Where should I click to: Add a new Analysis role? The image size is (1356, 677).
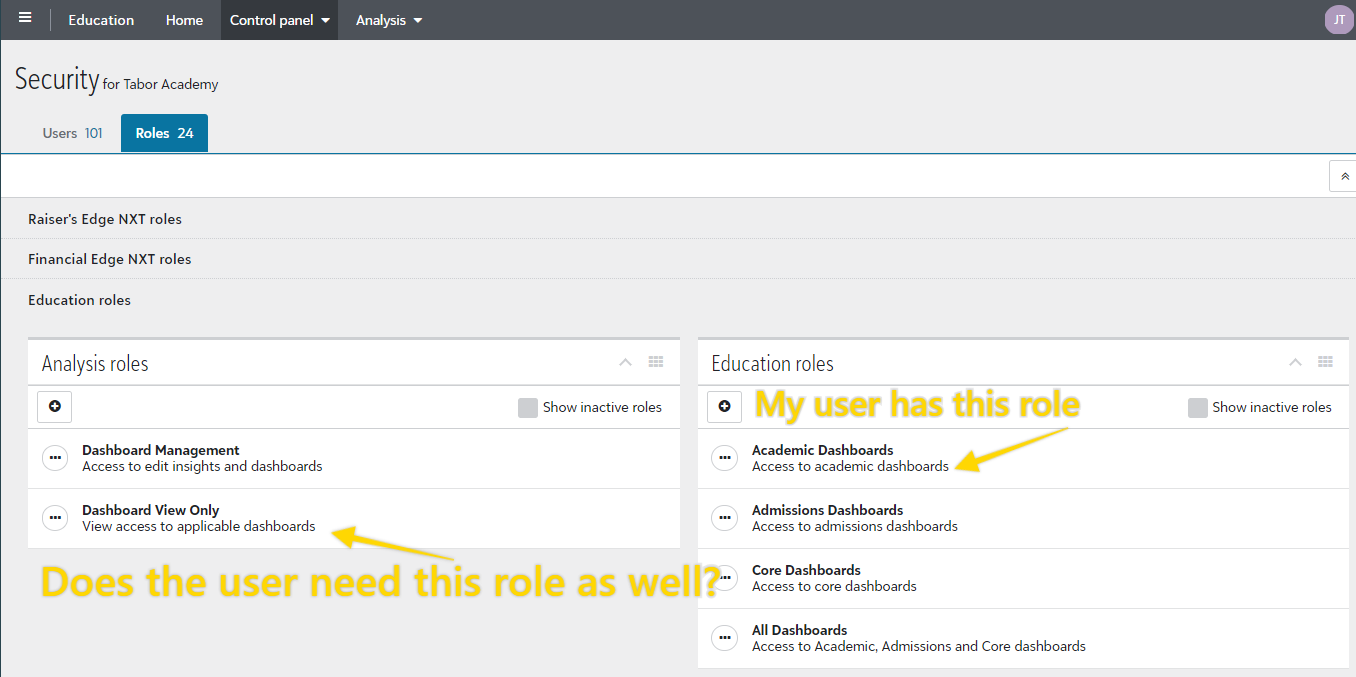coord(55,407)
